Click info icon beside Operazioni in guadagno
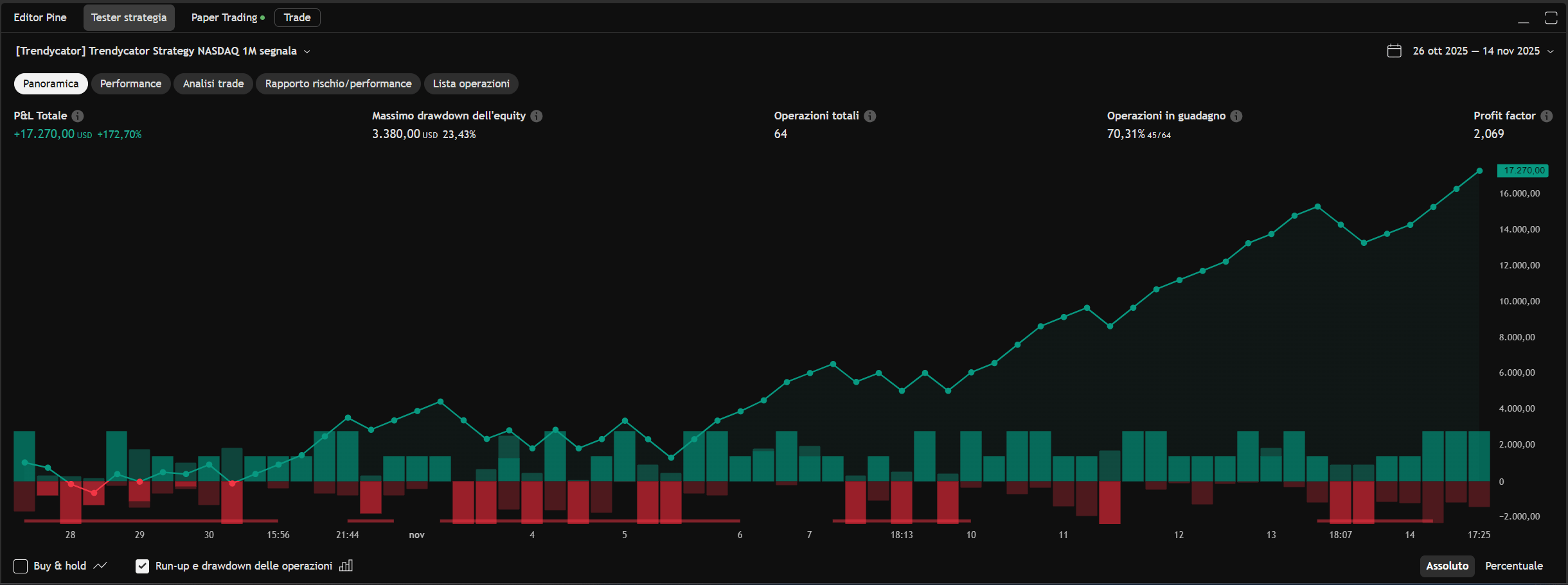 tap(1236, 116)
